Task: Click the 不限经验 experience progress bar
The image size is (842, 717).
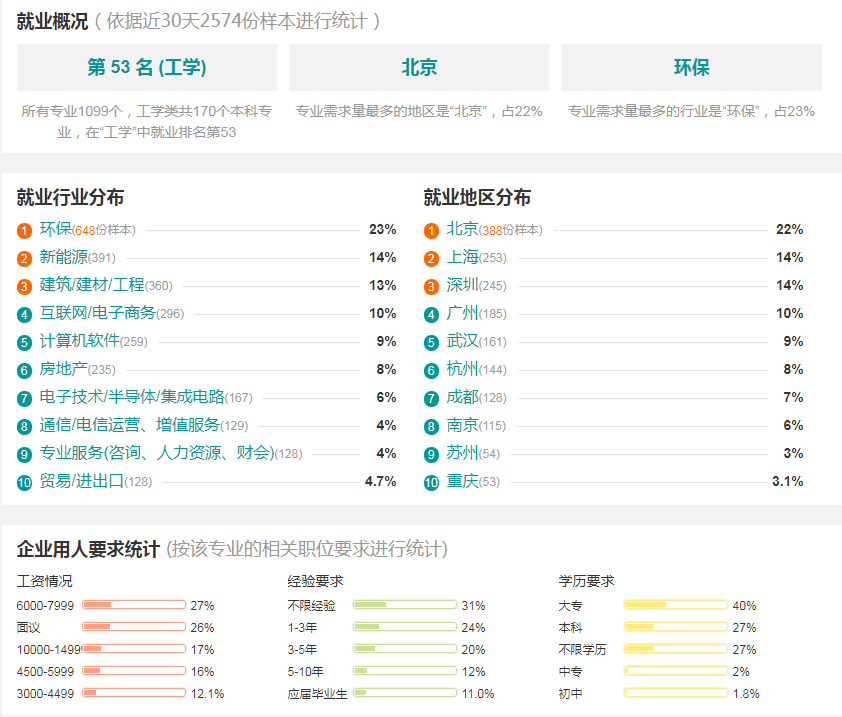Action: (x=405, y=605)
